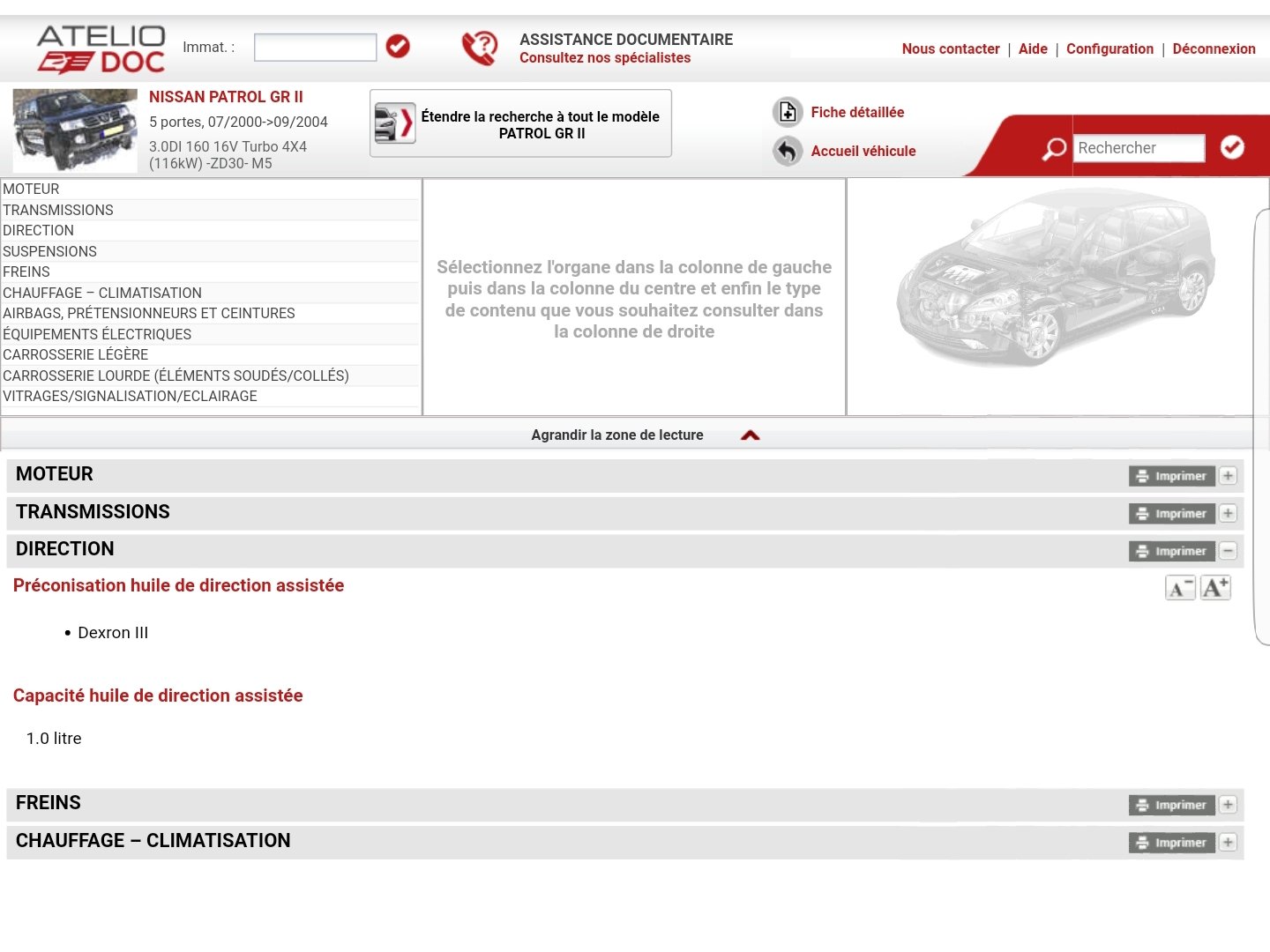This screenshot has height=952, width=1270.
Task: Click the phone assistance question-mark icon
Action: (480, 48)
